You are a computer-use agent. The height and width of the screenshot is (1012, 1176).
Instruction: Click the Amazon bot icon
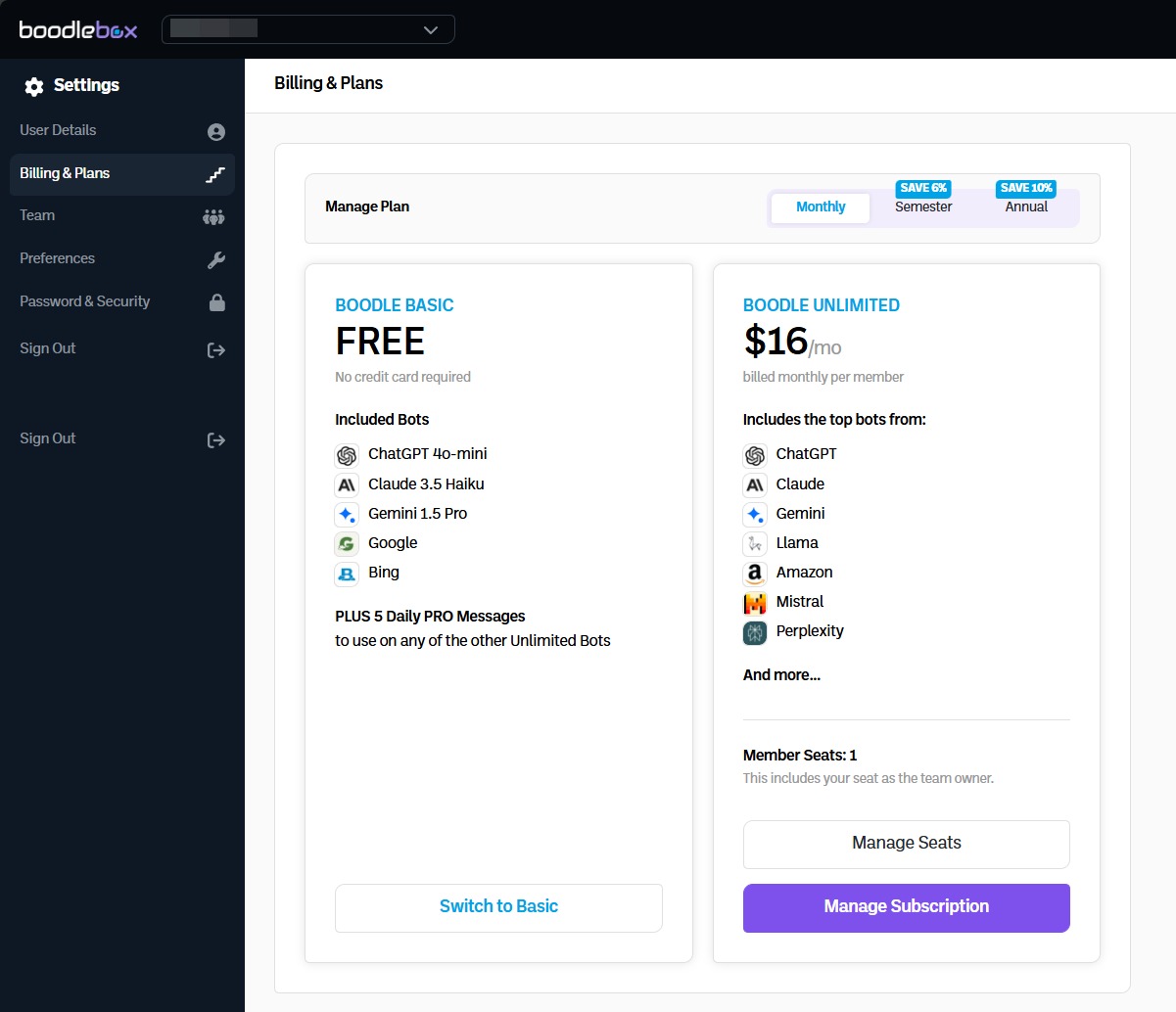pyautogui.click(x=755, y=574)
